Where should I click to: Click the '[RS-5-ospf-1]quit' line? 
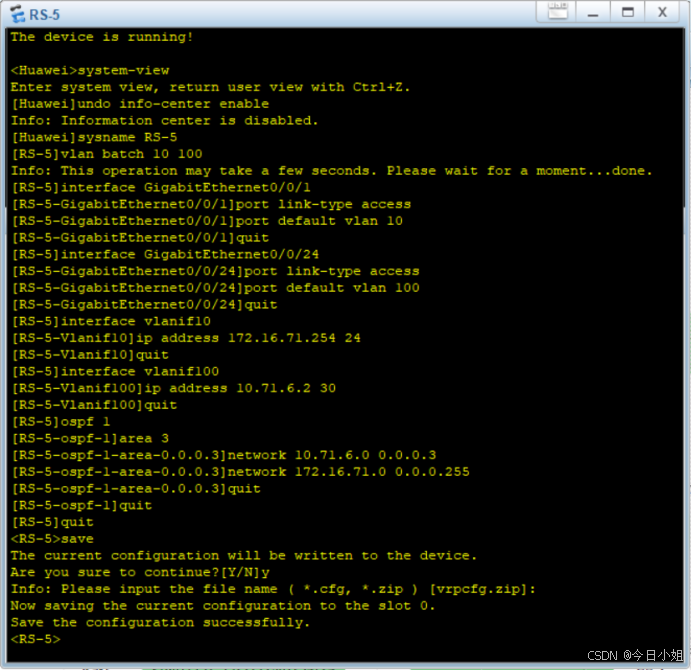coord(82,505)
